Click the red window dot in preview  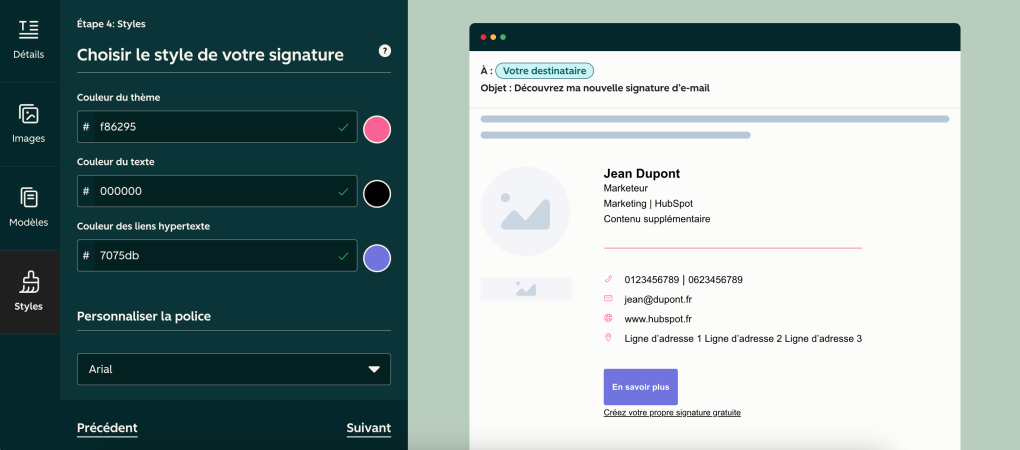pos(483,37)
